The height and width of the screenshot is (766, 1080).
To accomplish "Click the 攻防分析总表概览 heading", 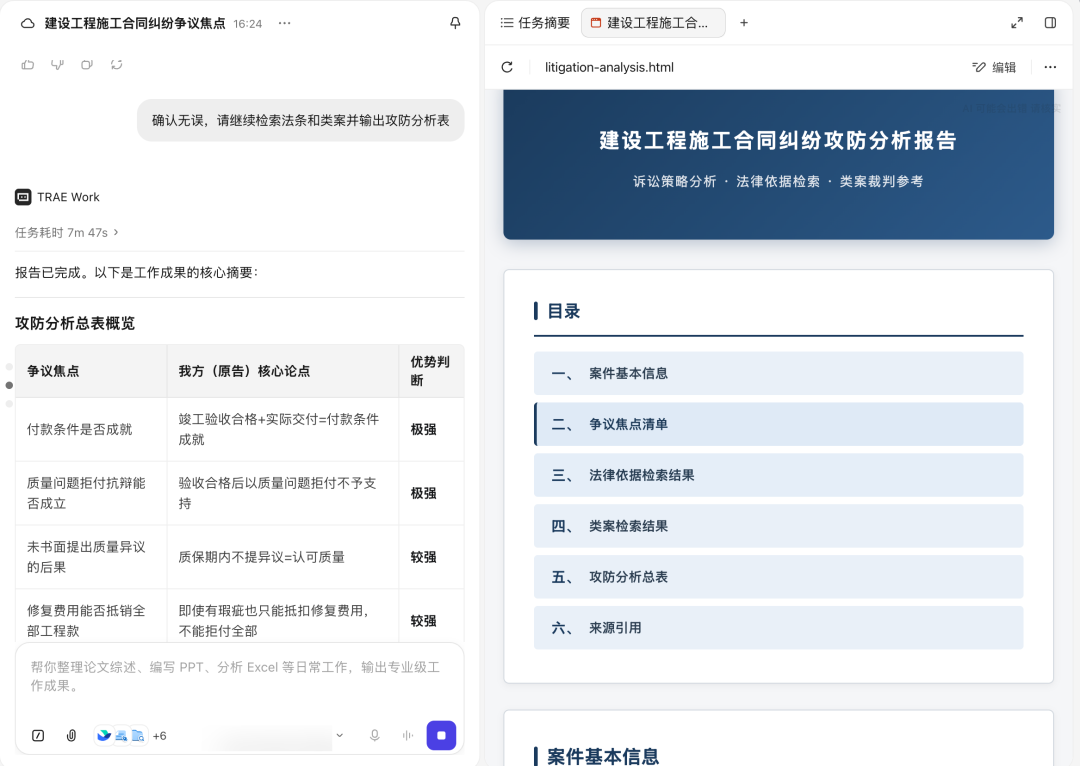I will click(75, 323).
